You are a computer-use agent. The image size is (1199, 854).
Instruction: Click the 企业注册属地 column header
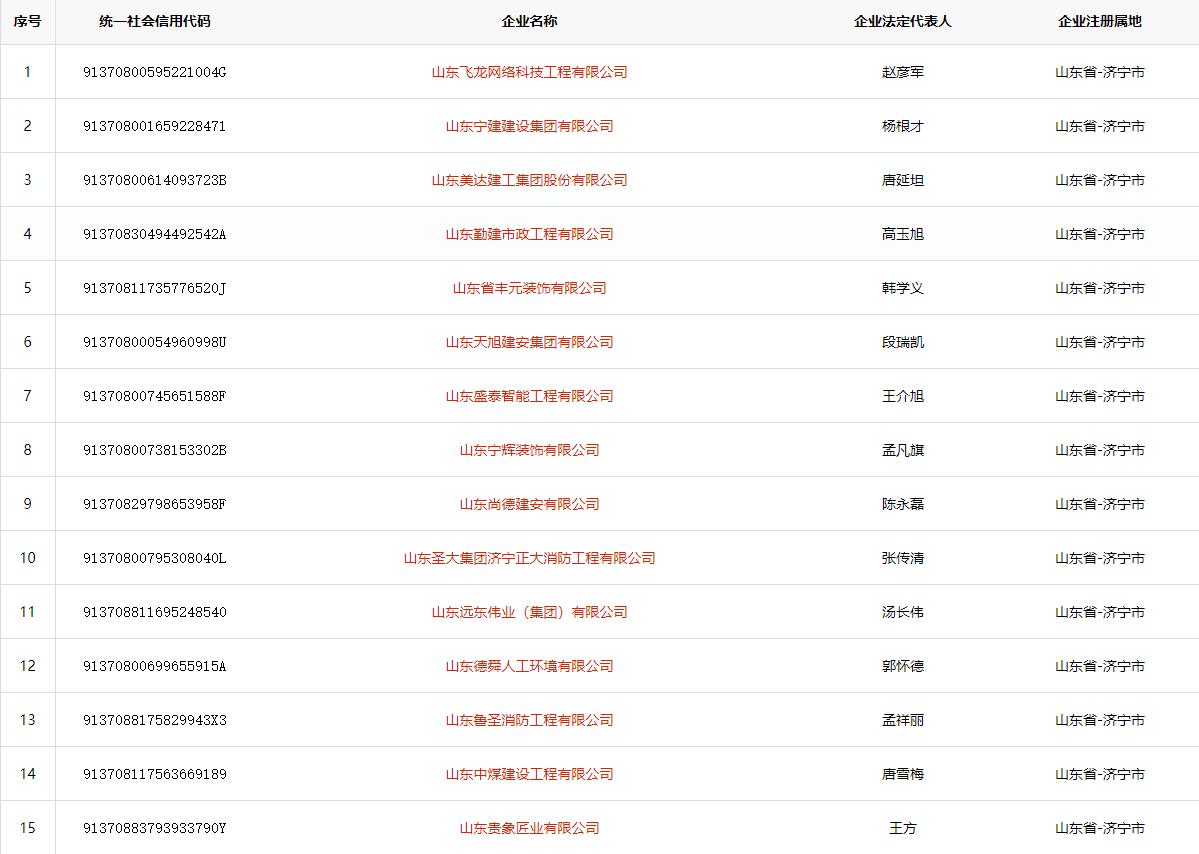tap(1099, 21)
